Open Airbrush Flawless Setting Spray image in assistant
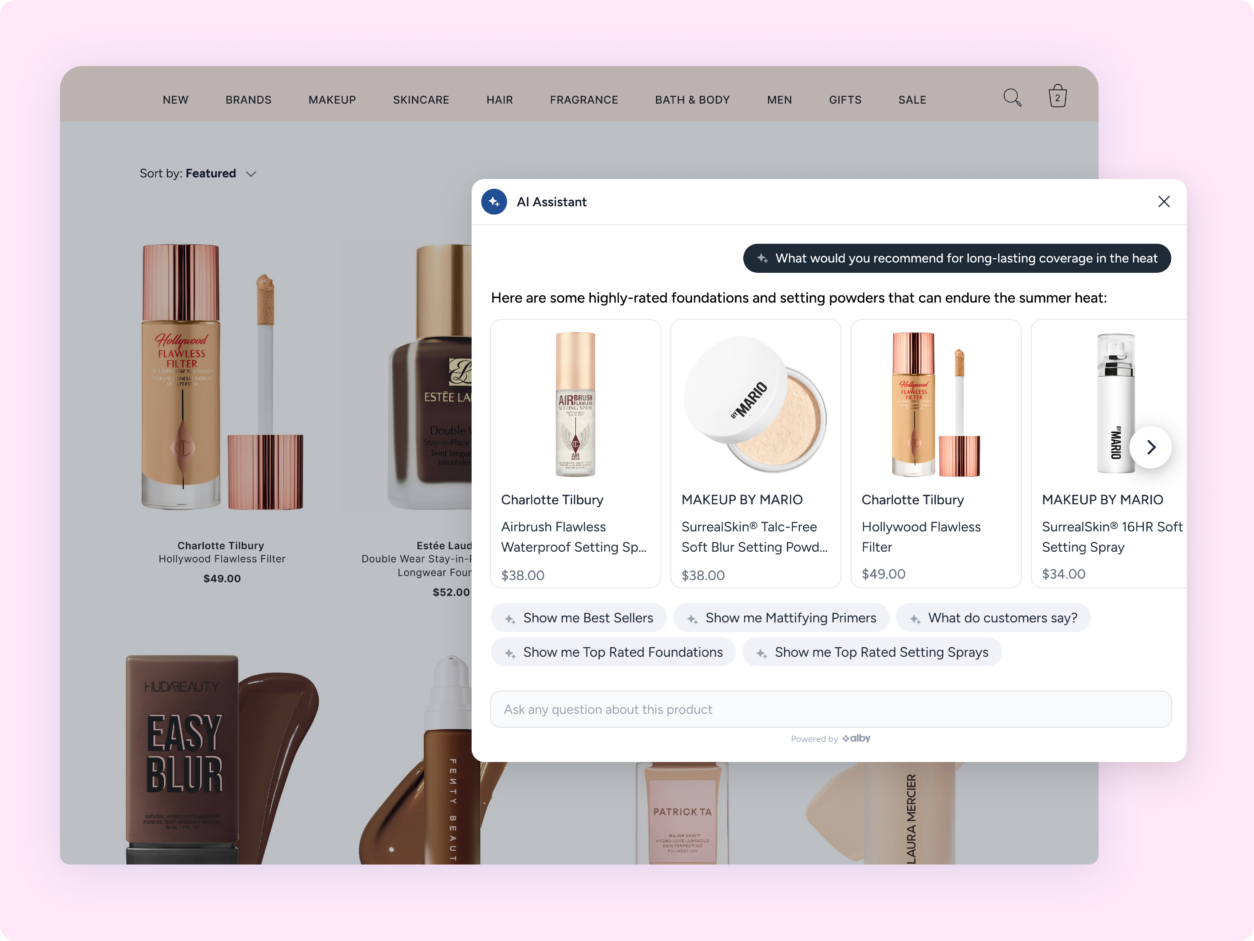 click(x=575, y=404)
